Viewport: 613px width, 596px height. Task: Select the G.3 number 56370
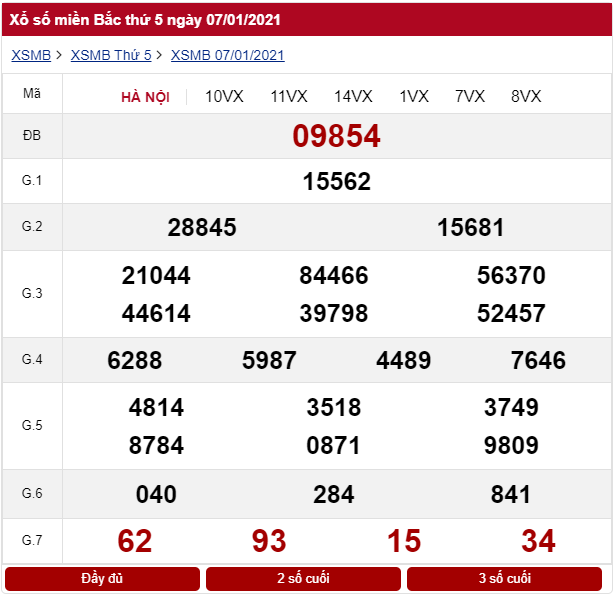pos(511,275)
